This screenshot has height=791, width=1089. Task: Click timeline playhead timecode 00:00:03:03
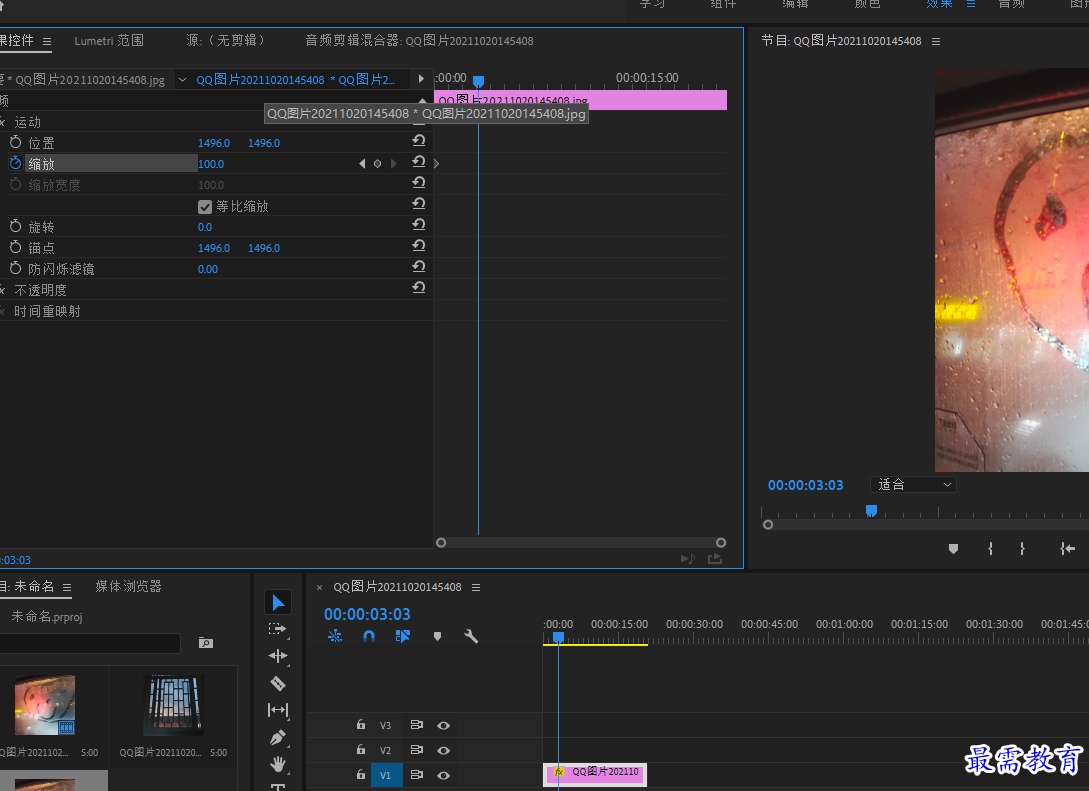(x=367, y=614)
